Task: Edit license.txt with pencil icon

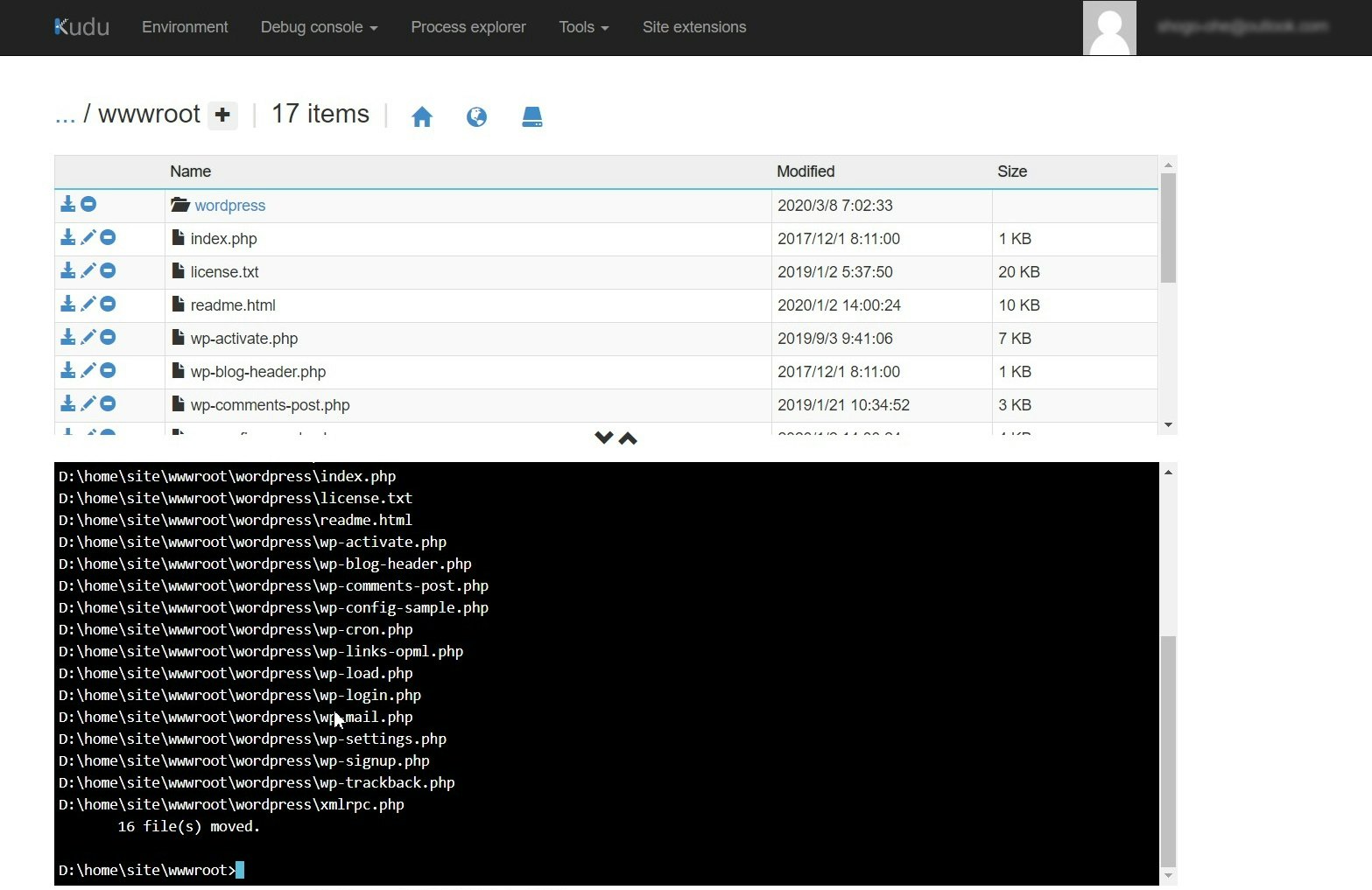Action: [88, 270]
